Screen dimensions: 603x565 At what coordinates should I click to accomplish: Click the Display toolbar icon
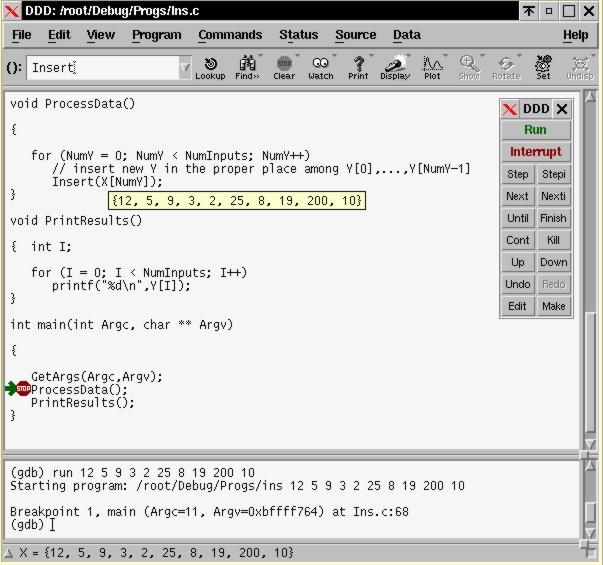(395, 67)
